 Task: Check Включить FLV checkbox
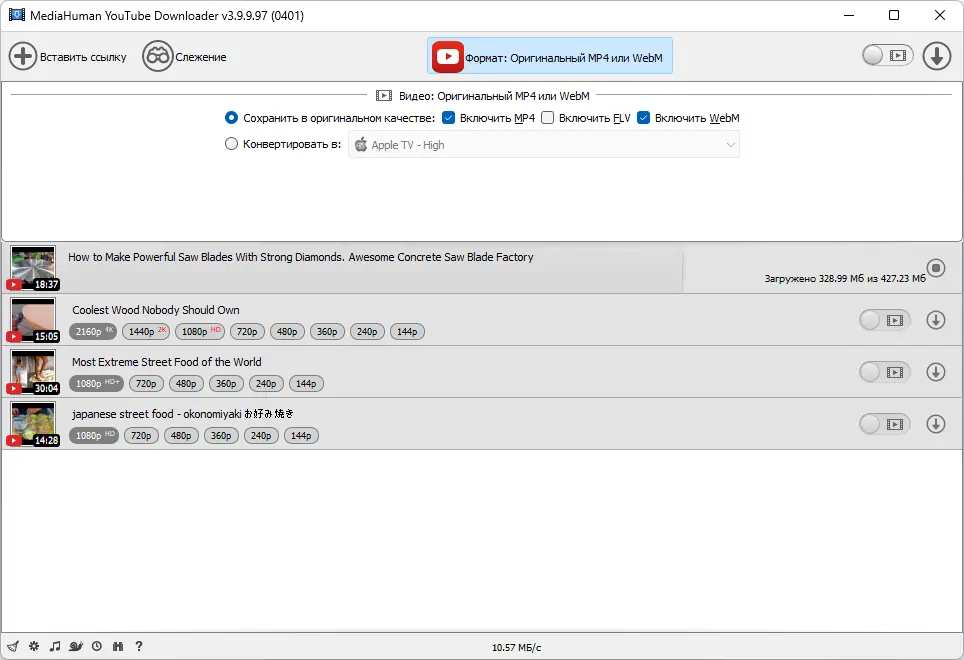[547, 117]
